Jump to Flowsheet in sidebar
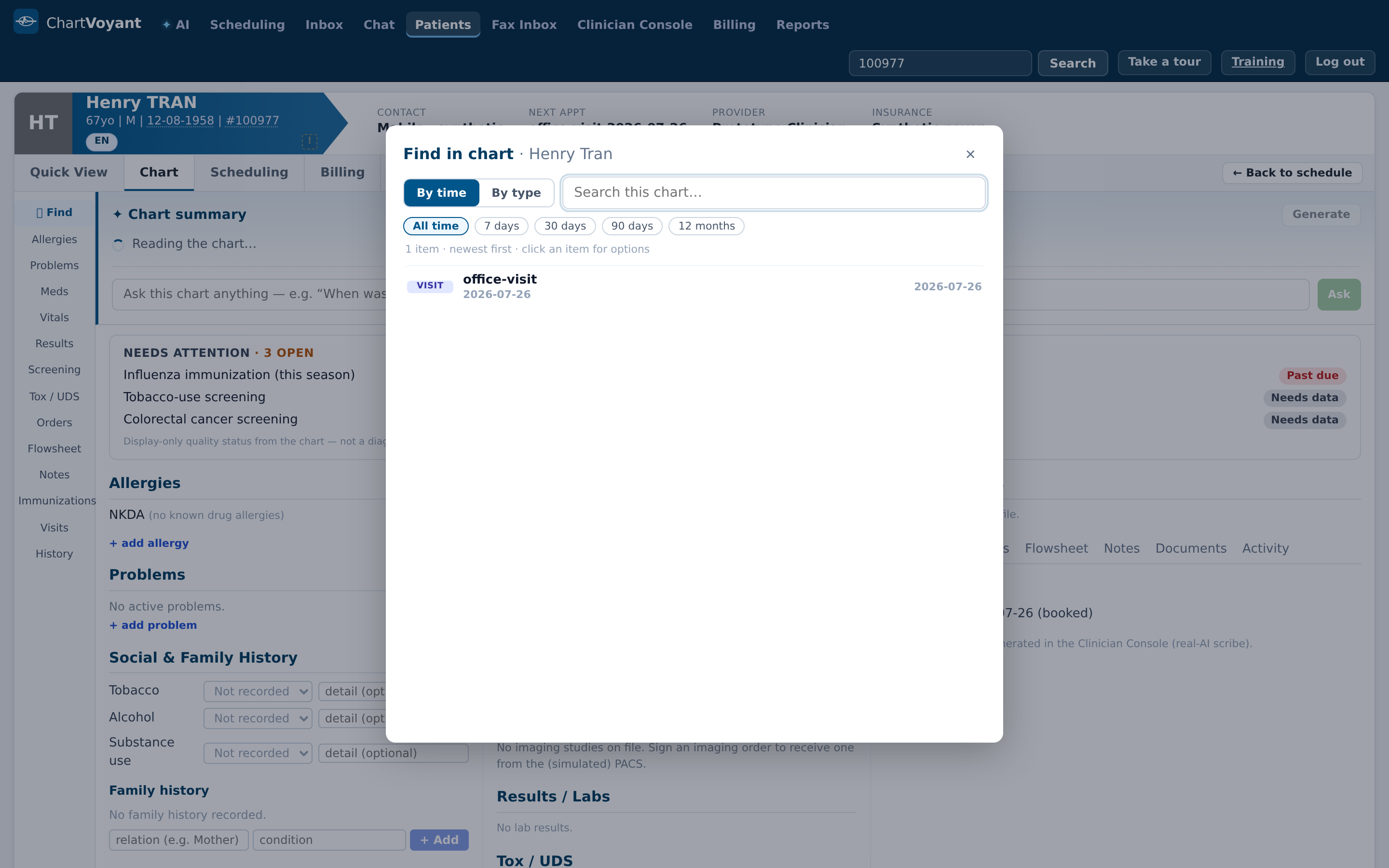Viewport: 1389px width, 868px height. (x=54, y=449)
